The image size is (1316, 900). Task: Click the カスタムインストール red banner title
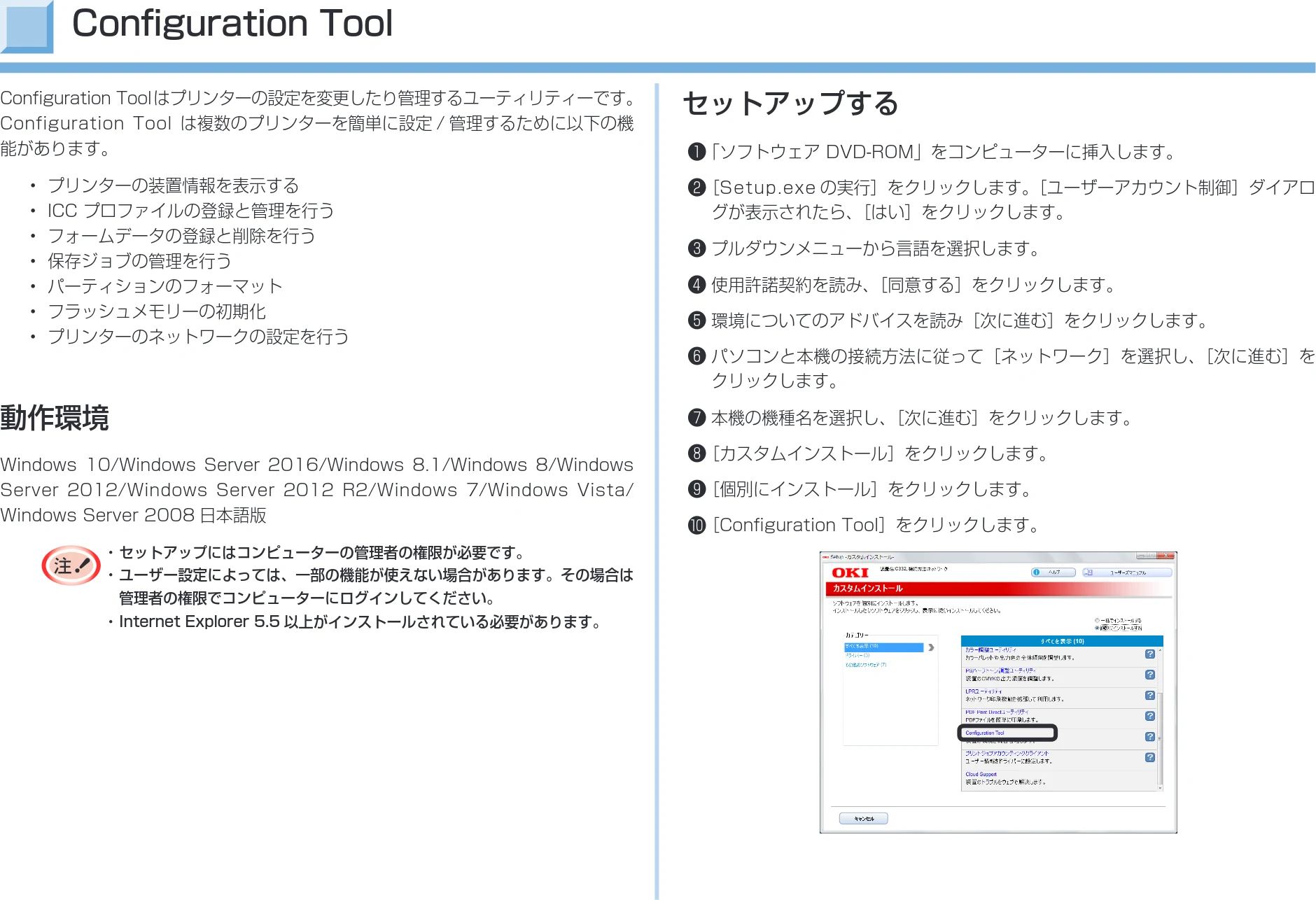point(868,589)
